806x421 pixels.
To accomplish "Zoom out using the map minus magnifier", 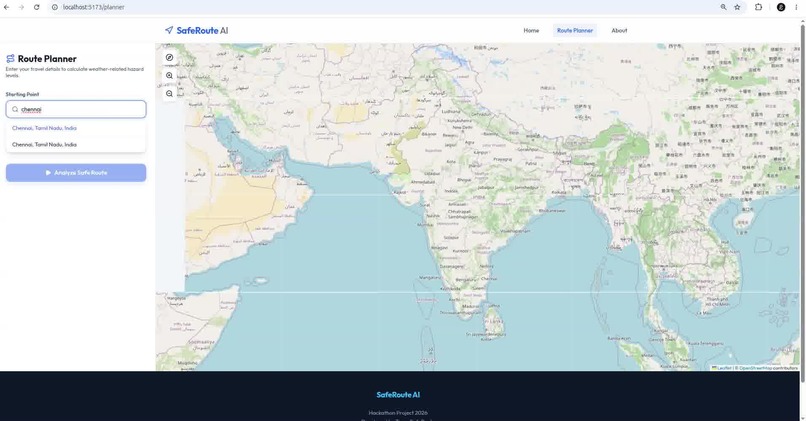I will pos(169,94).
